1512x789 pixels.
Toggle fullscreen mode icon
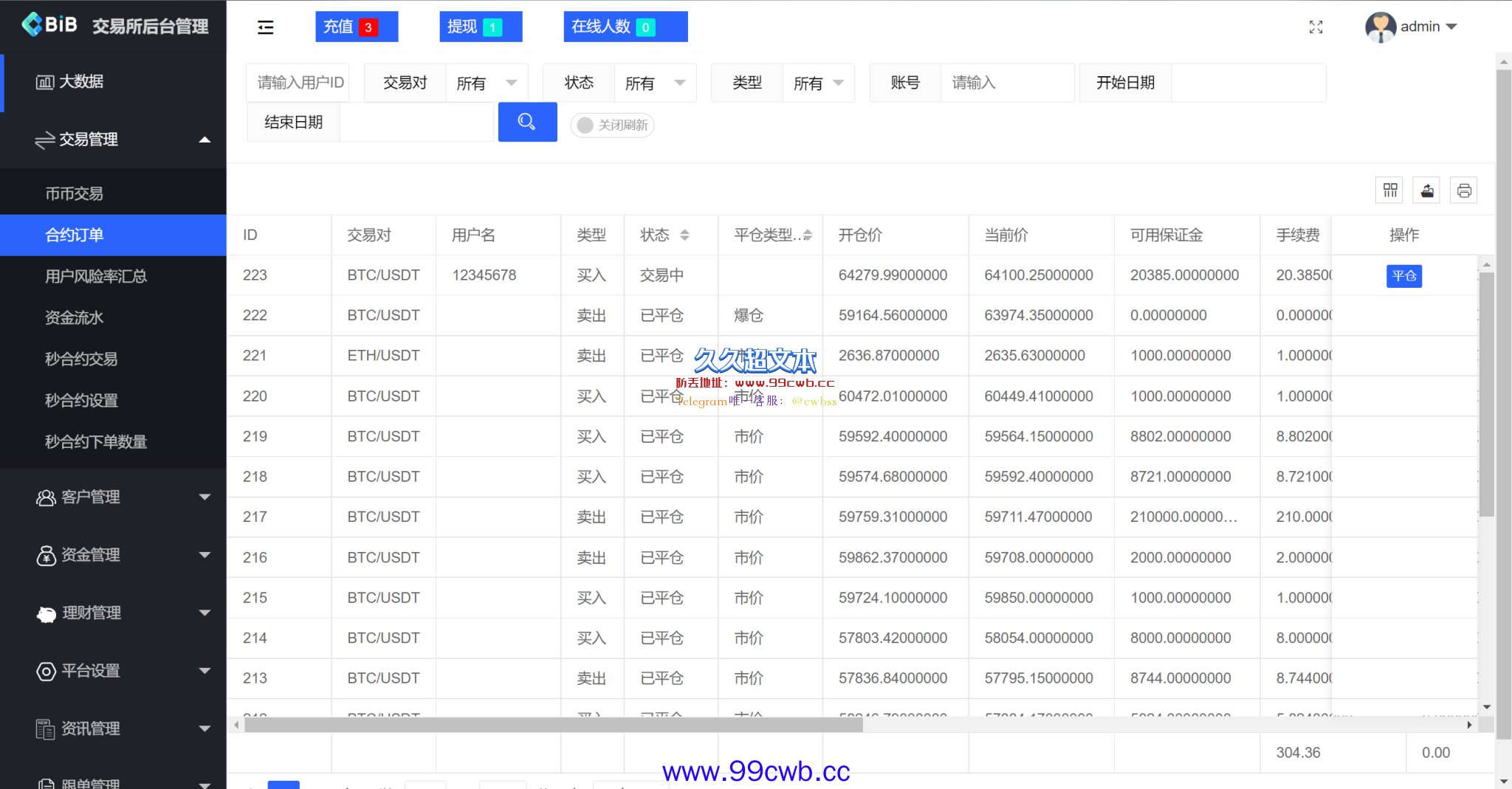[x=1316, y=27]
